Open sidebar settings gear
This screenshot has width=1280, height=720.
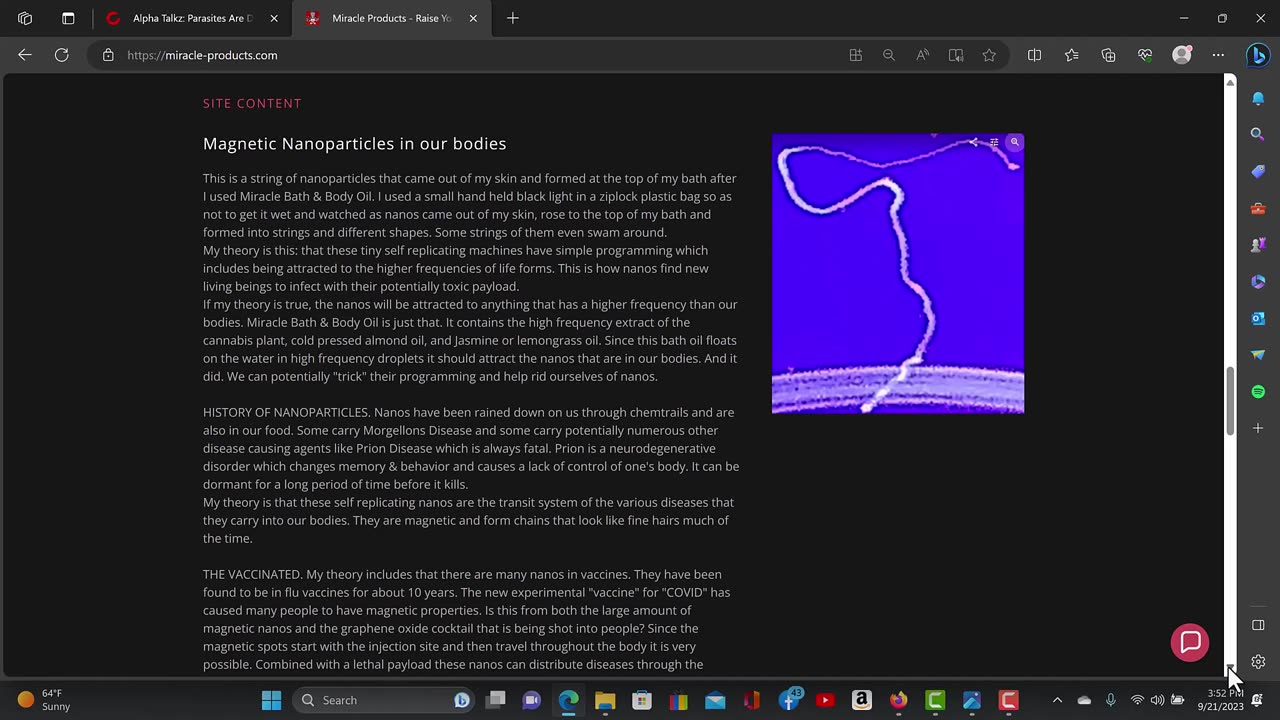(1258, 662)
